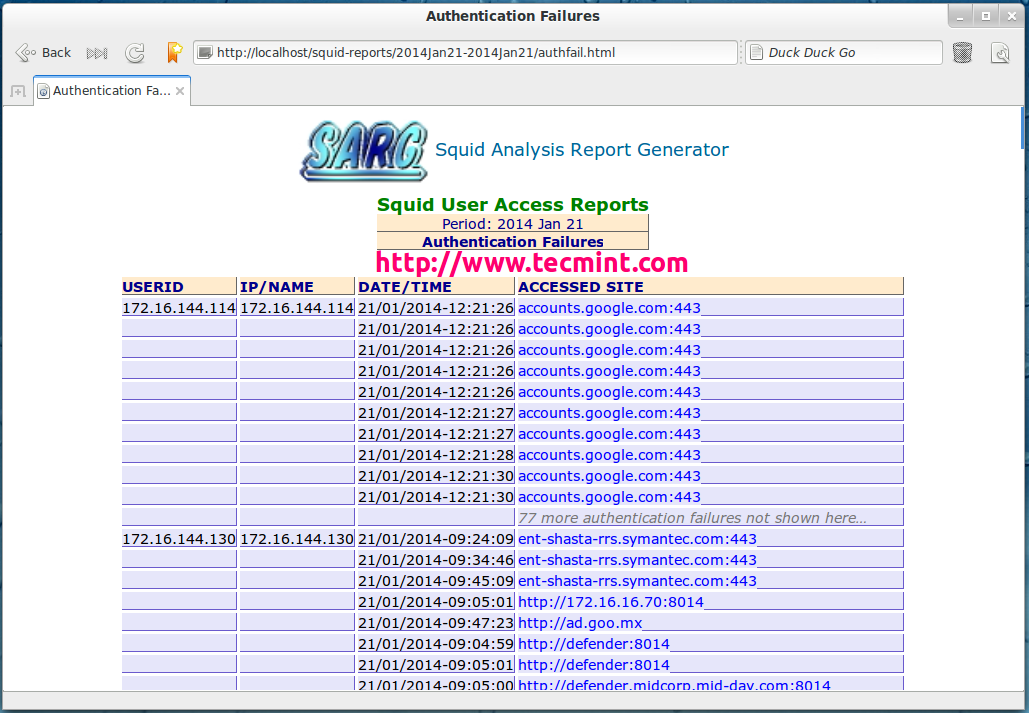The height and width of the screenshot is (713, 1029).
Task: Close the Authentication Failures tab
Action: point(180,91)
